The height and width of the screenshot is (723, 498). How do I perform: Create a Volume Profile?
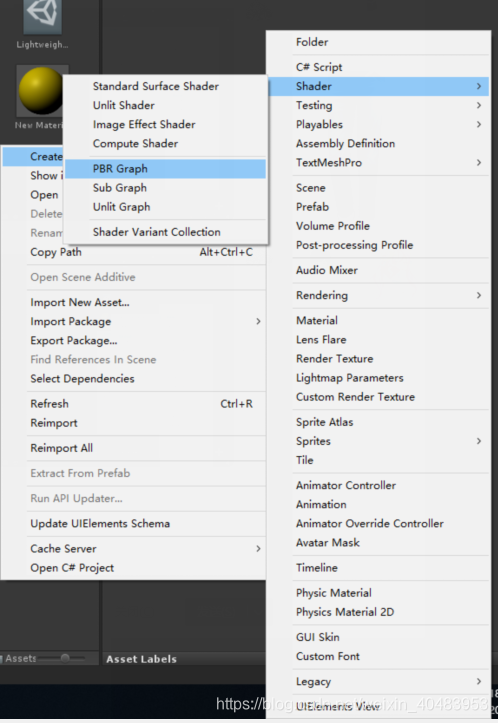tap(378, 226)
